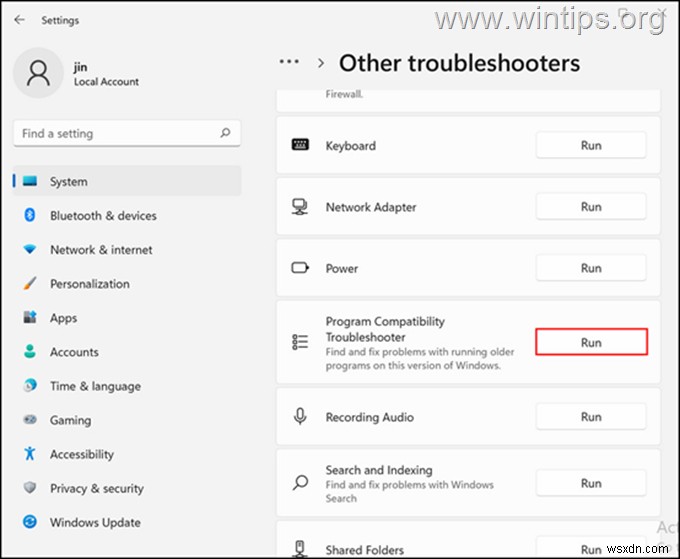Open the jin user account avatar

(x=38, y=73)
